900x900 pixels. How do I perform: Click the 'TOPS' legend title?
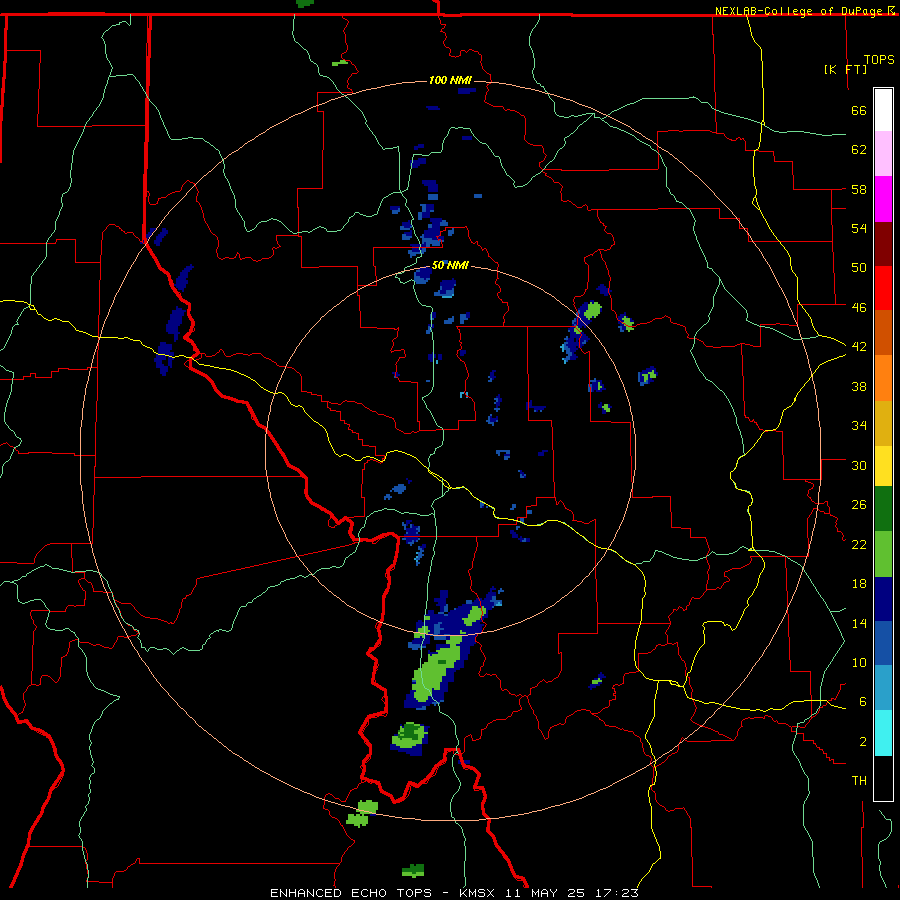(x=879, y=59)
